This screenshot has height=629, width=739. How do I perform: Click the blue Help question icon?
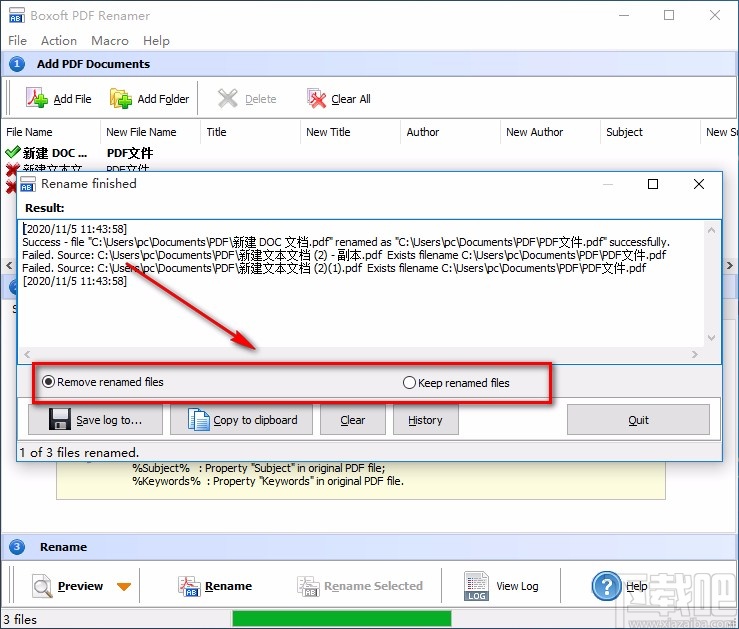point(607,586)
